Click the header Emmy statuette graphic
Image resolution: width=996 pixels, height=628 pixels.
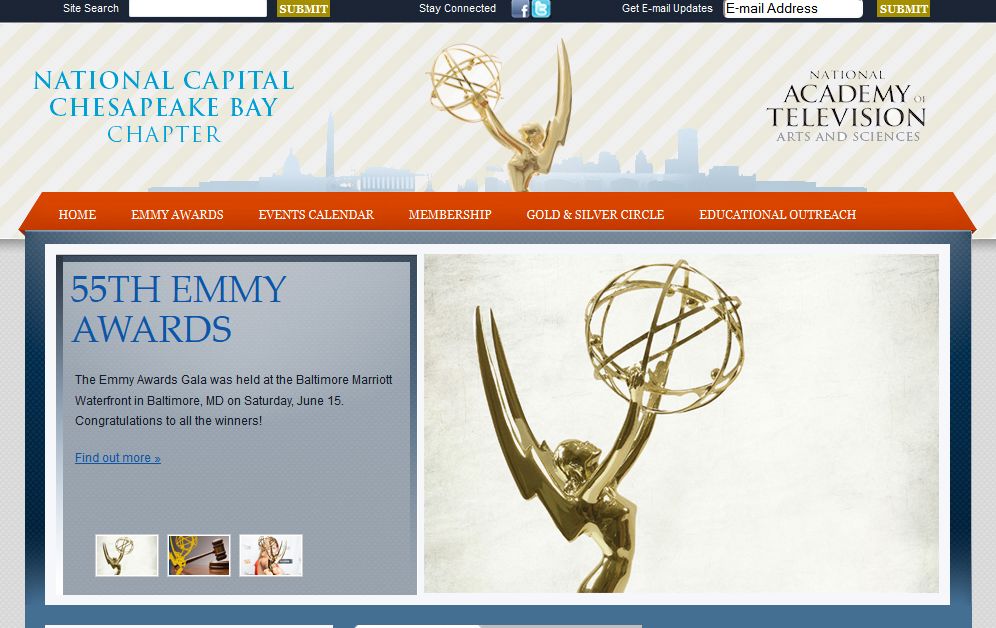click(502, 114)
